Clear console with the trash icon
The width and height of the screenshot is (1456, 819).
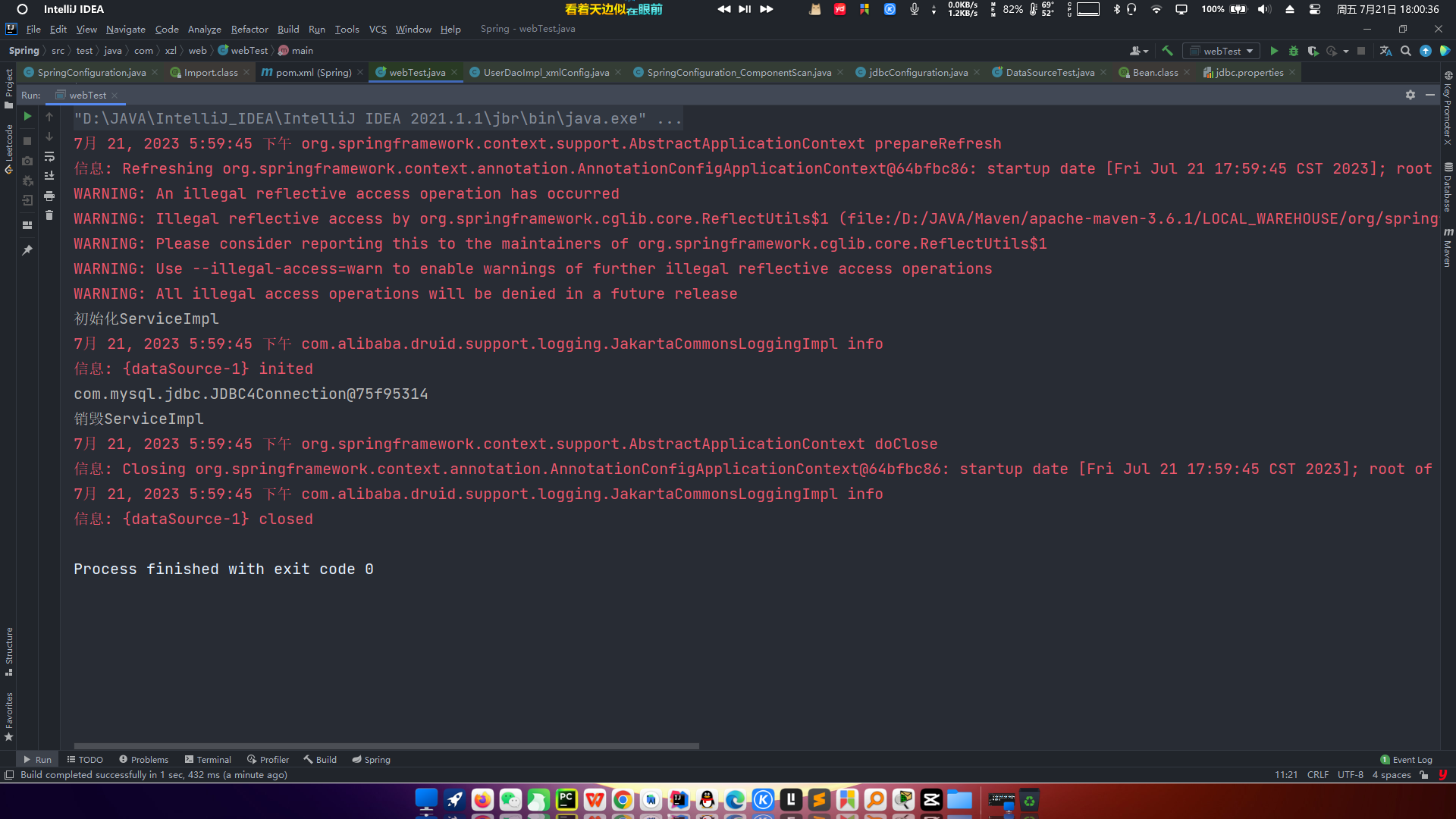pos(49,215)
